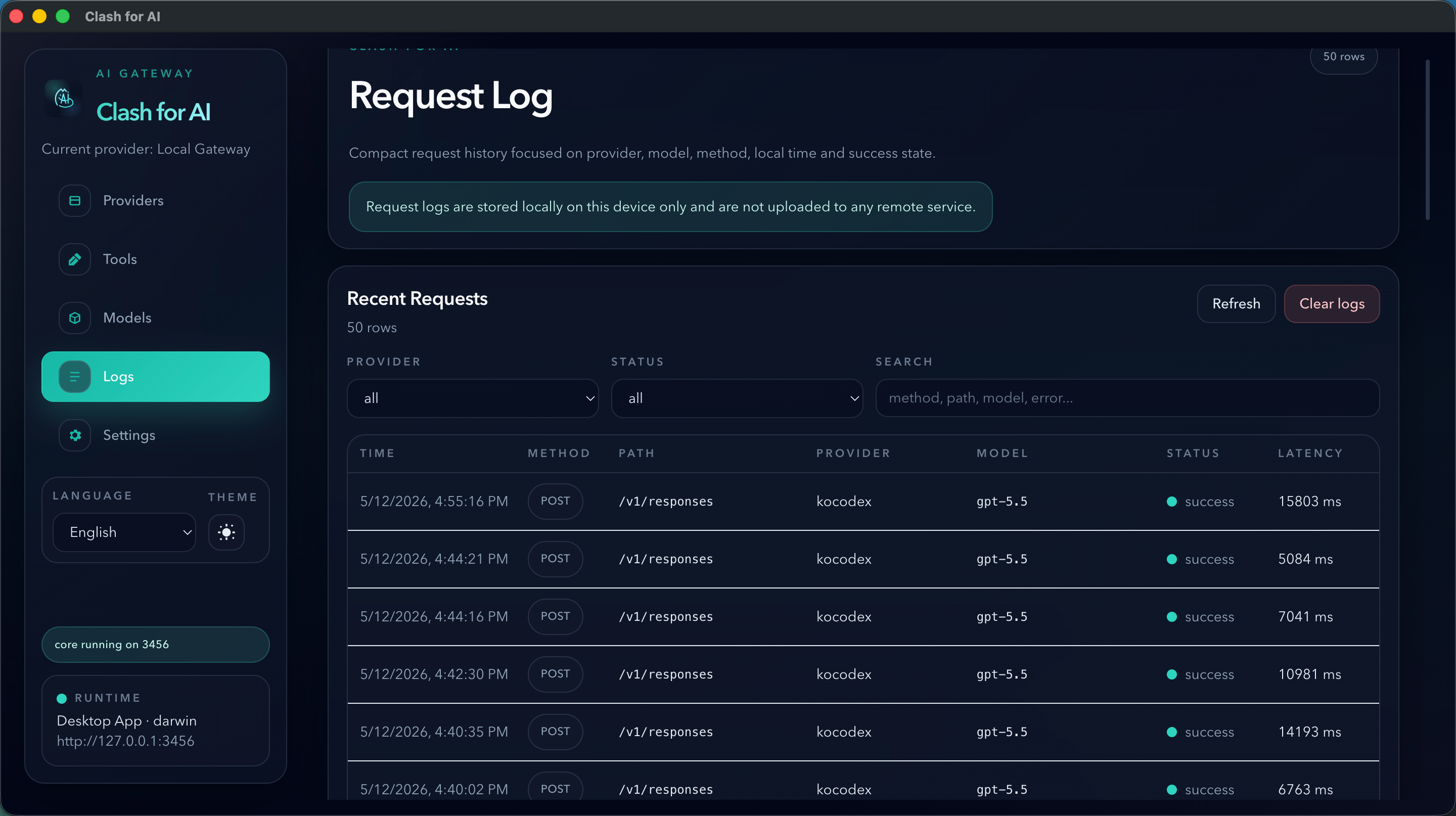
Task: Click the STATUS column header in the table
Action: (x=1193, y=453)
